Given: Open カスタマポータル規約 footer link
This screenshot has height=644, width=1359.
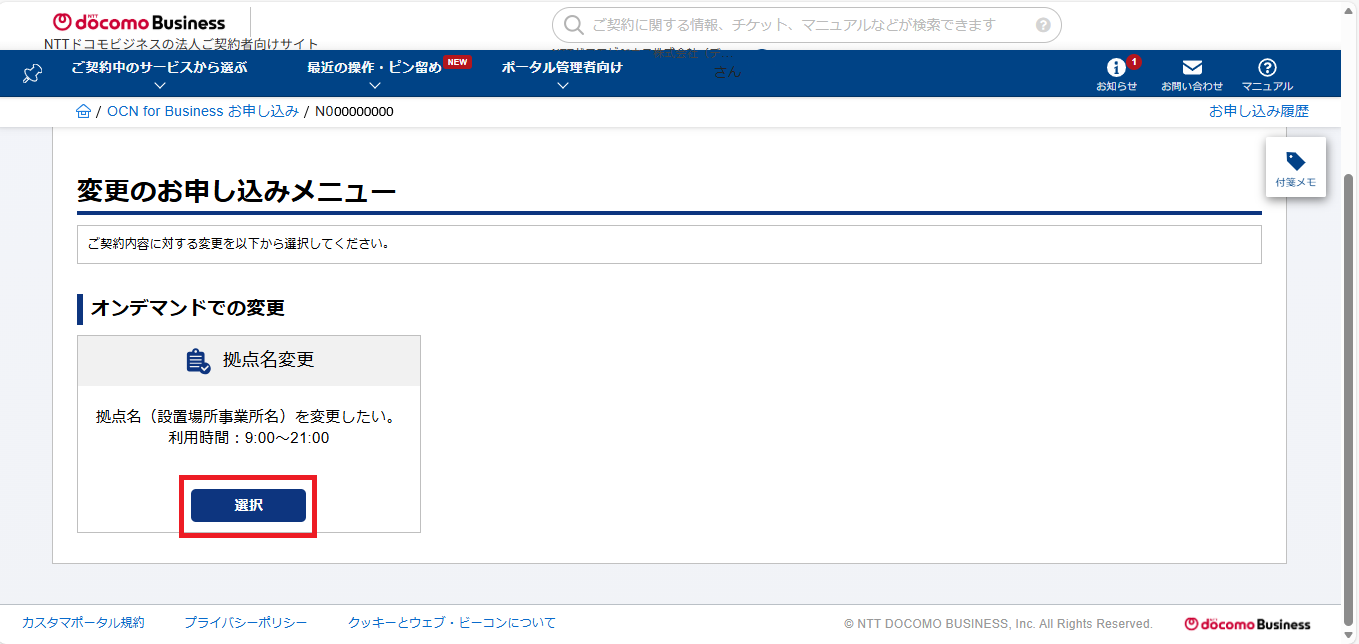Looking at the screenshot, I should [83, 622].
